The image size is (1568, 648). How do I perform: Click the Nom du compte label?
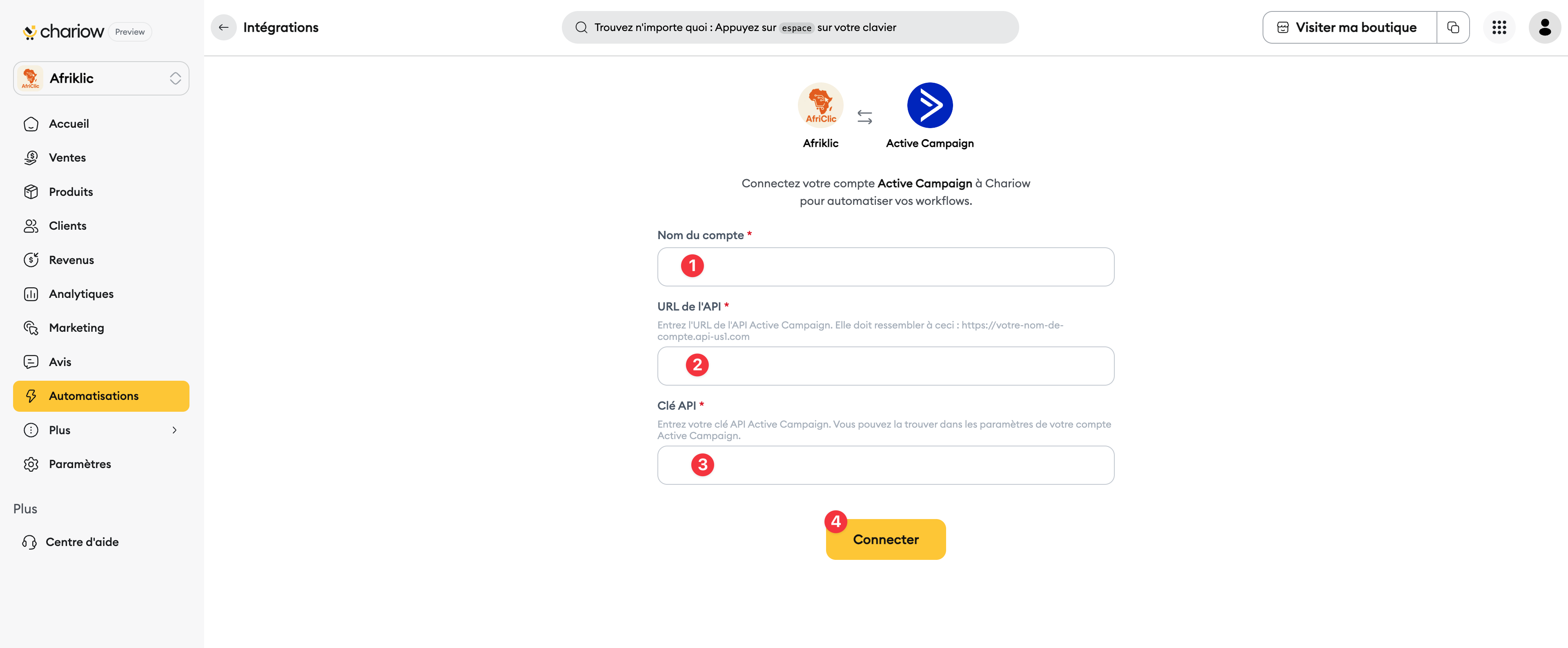[x=701, y=235]
